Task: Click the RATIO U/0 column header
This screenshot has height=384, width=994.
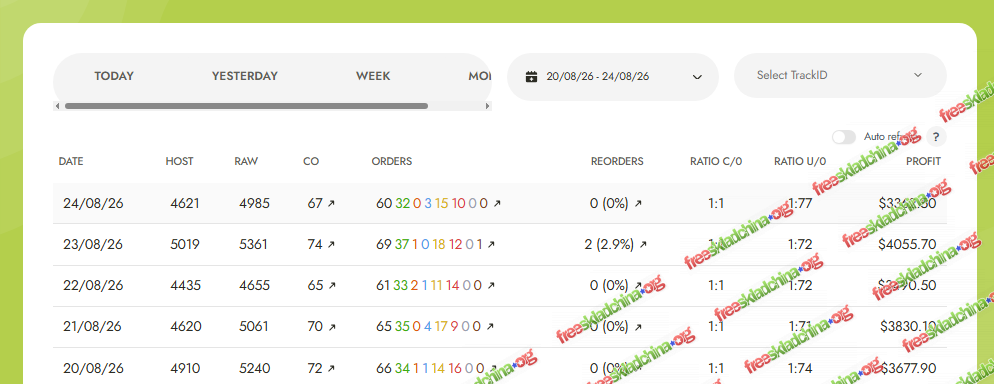Action: pyautogui.click(x=800, y=162)
